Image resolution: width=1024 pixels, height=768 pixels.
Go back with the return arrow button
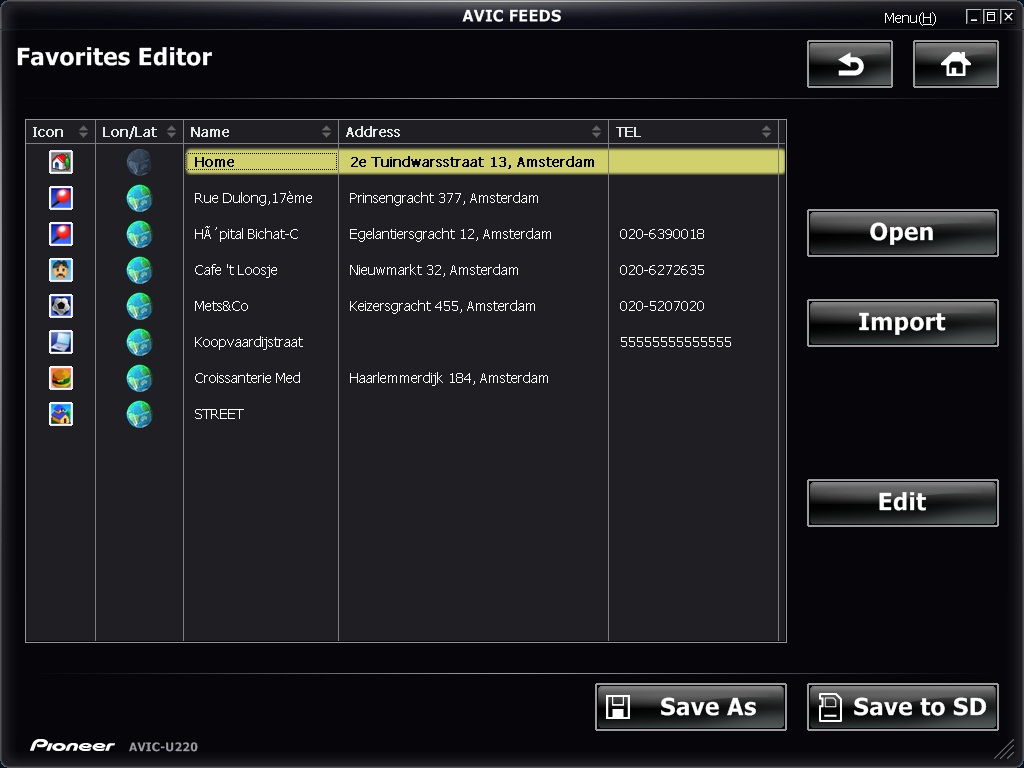tap(850, 65)
